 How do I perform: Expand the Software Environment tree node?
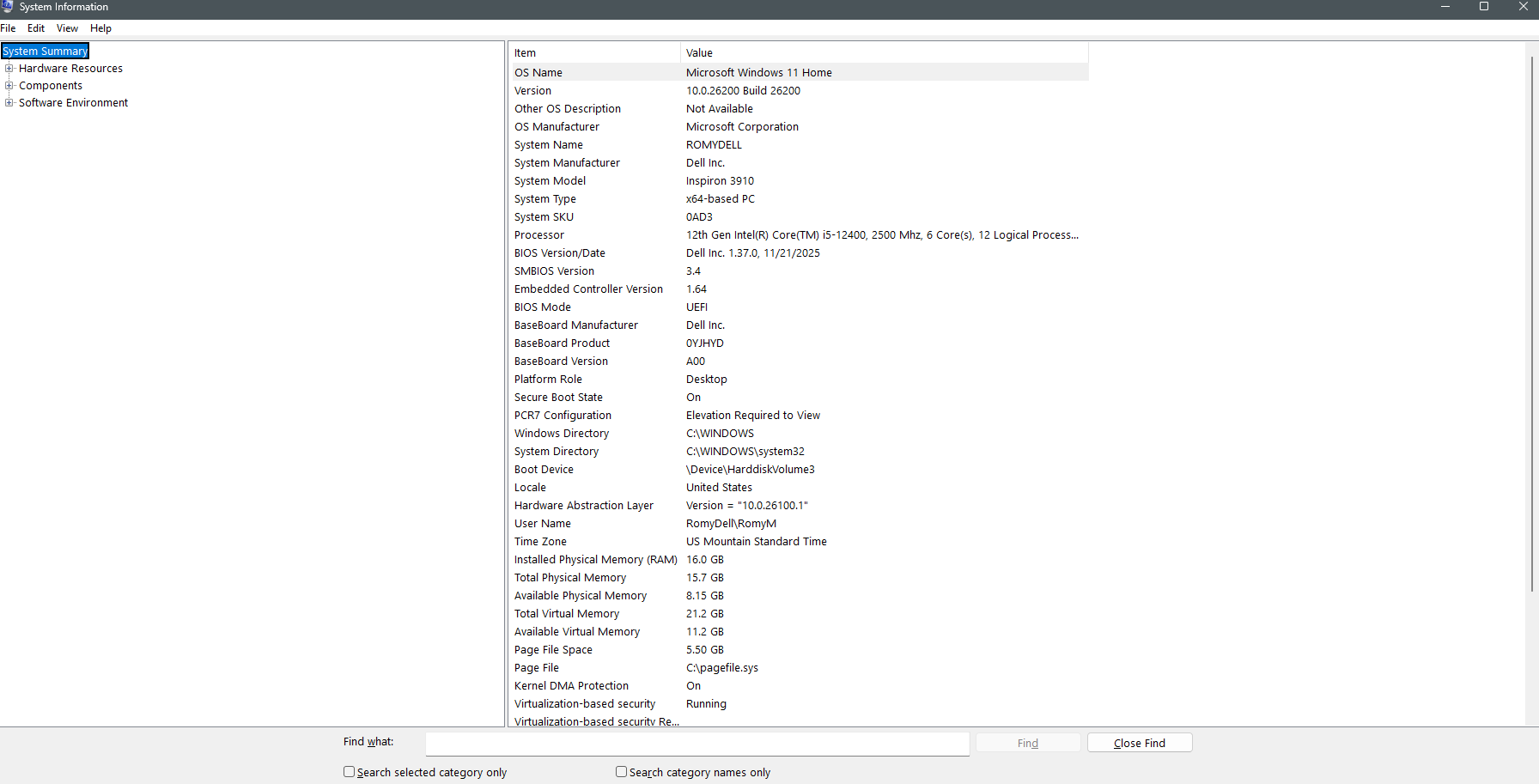tap(9, 102)
